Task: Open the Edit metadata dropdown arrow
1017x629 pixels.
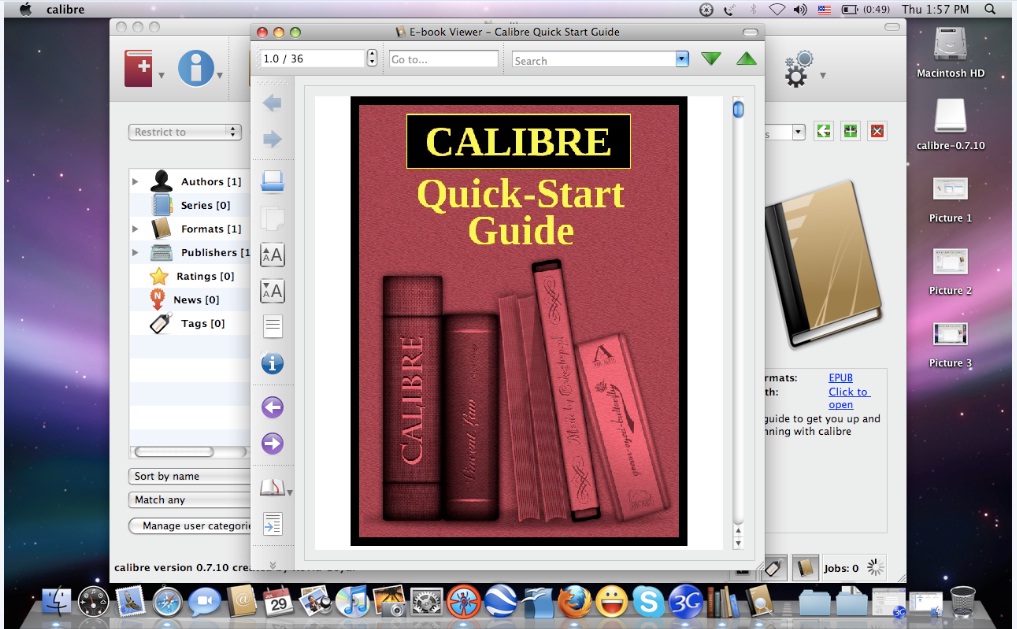Action: pos(220,76)
